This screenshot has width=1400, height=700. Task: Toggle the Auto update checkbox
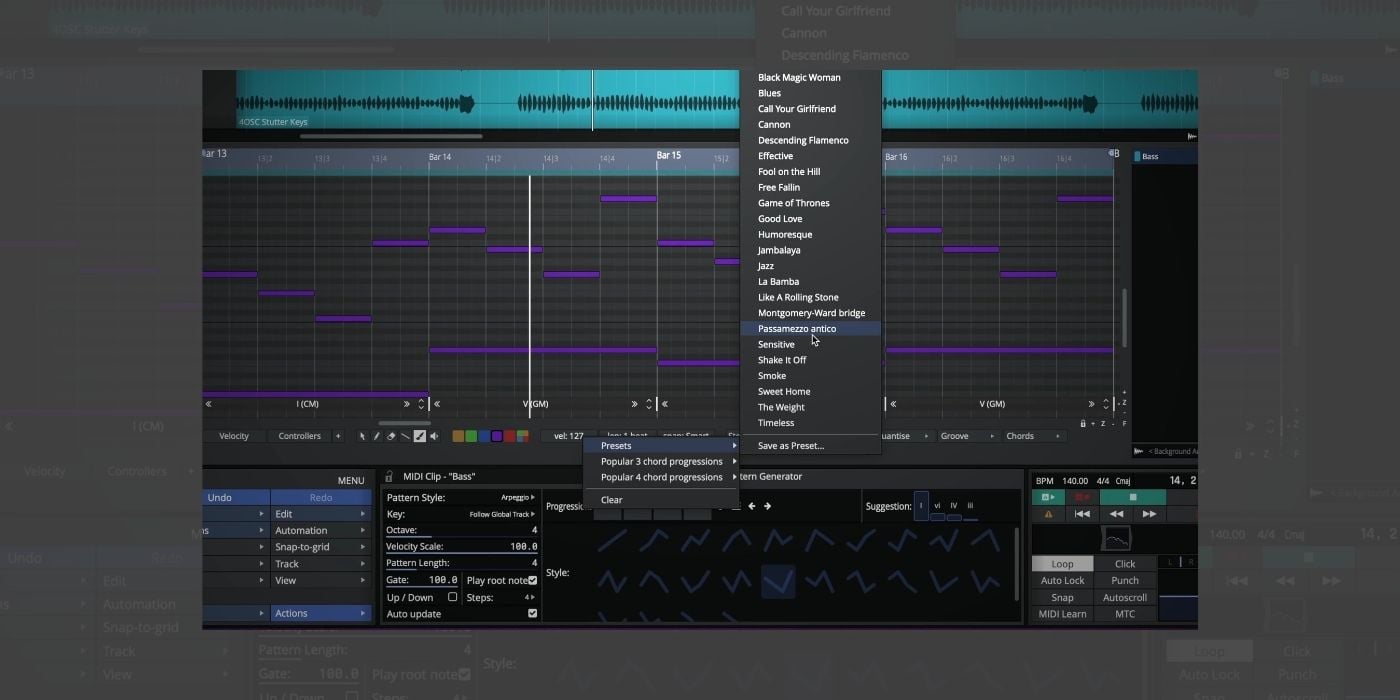(532, 613)
